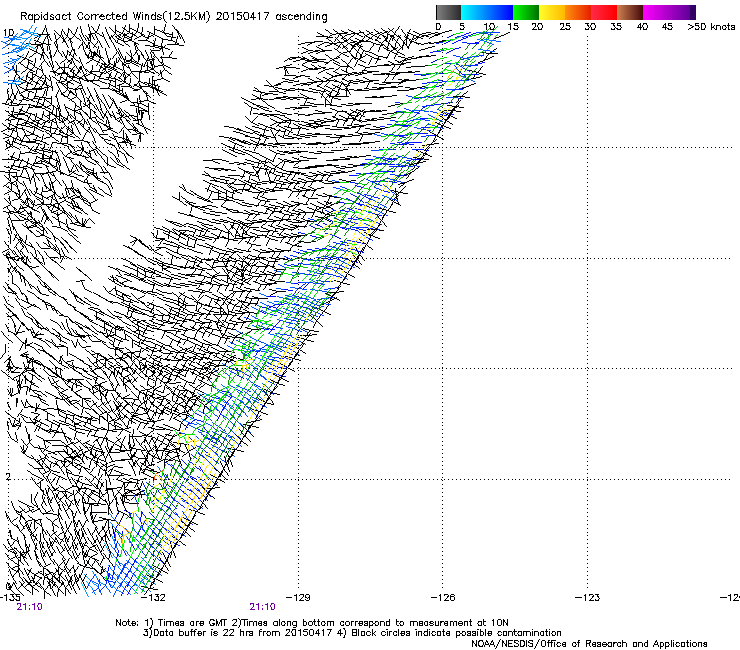The height and width of the screenshot is (650, 740).
Task: Click the cyan-blue 5-15 knots color band
Action: coord(487,12)
